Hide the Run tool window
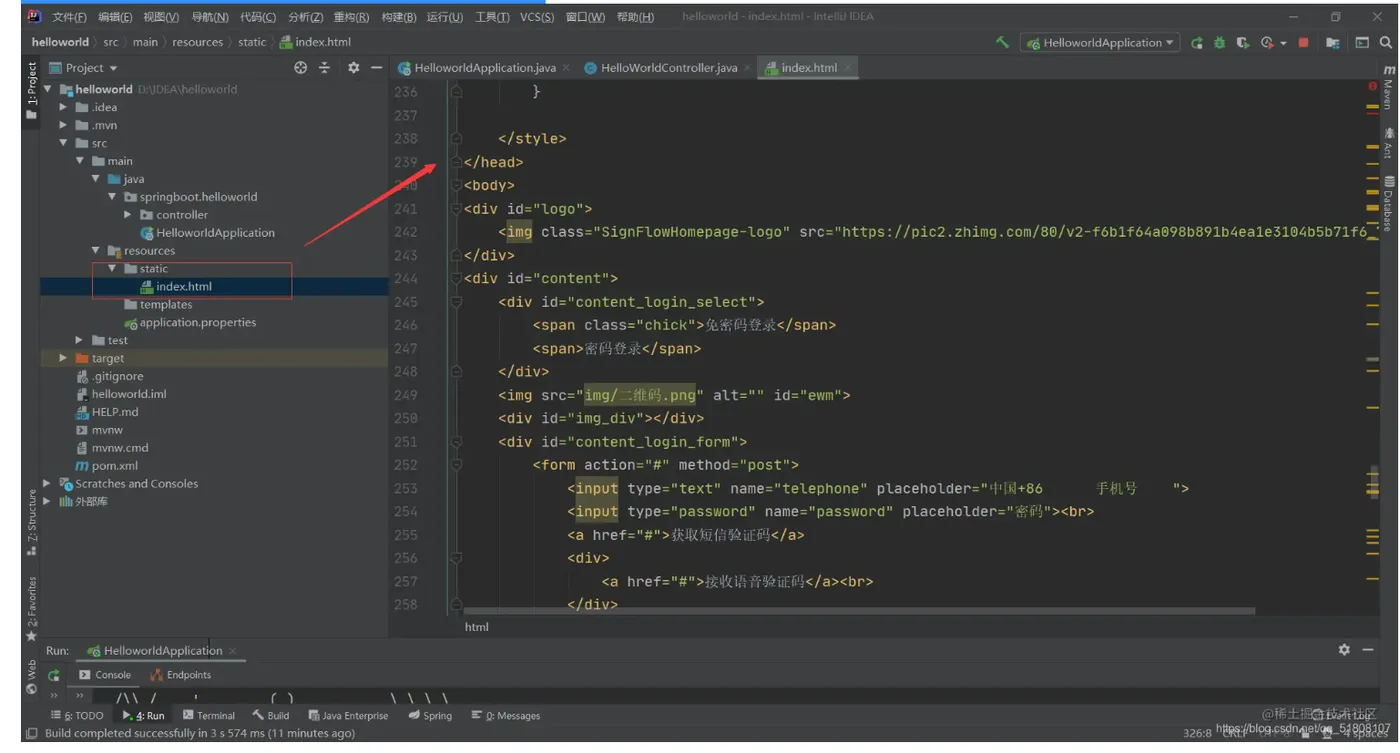The height and width of the screenshot is (753, 1400). pyautogui.click(x=1368, y=650)
